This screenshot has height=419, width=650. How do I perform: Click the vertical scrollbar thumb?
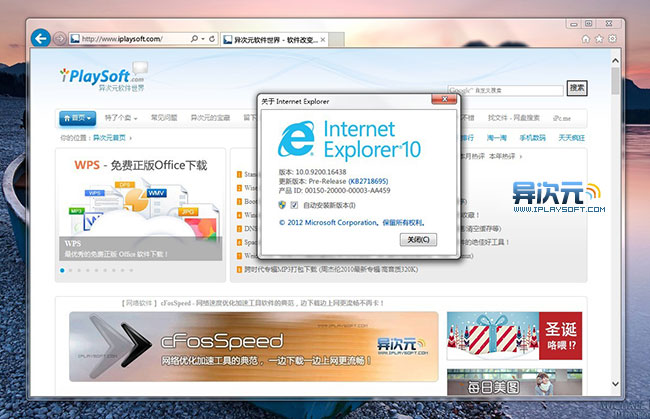[616, 81]
